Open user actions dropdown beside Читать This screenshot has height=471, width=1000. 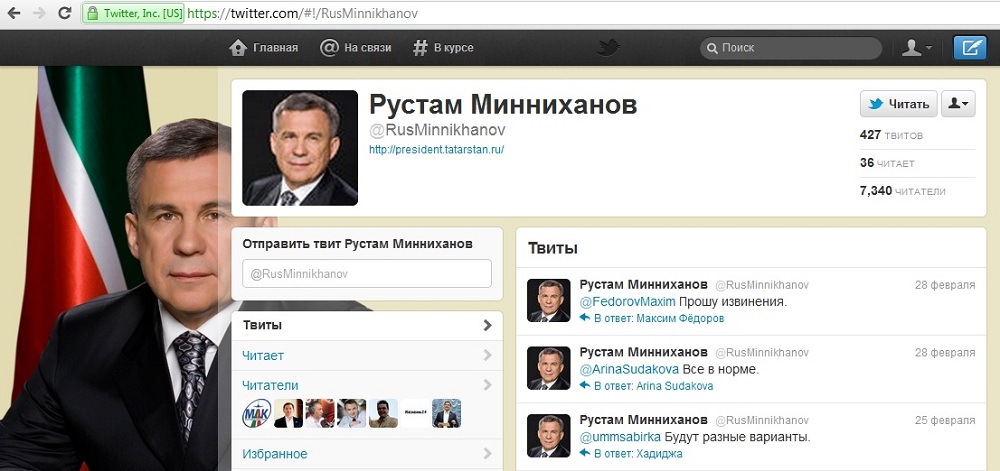tap(958, 104)
